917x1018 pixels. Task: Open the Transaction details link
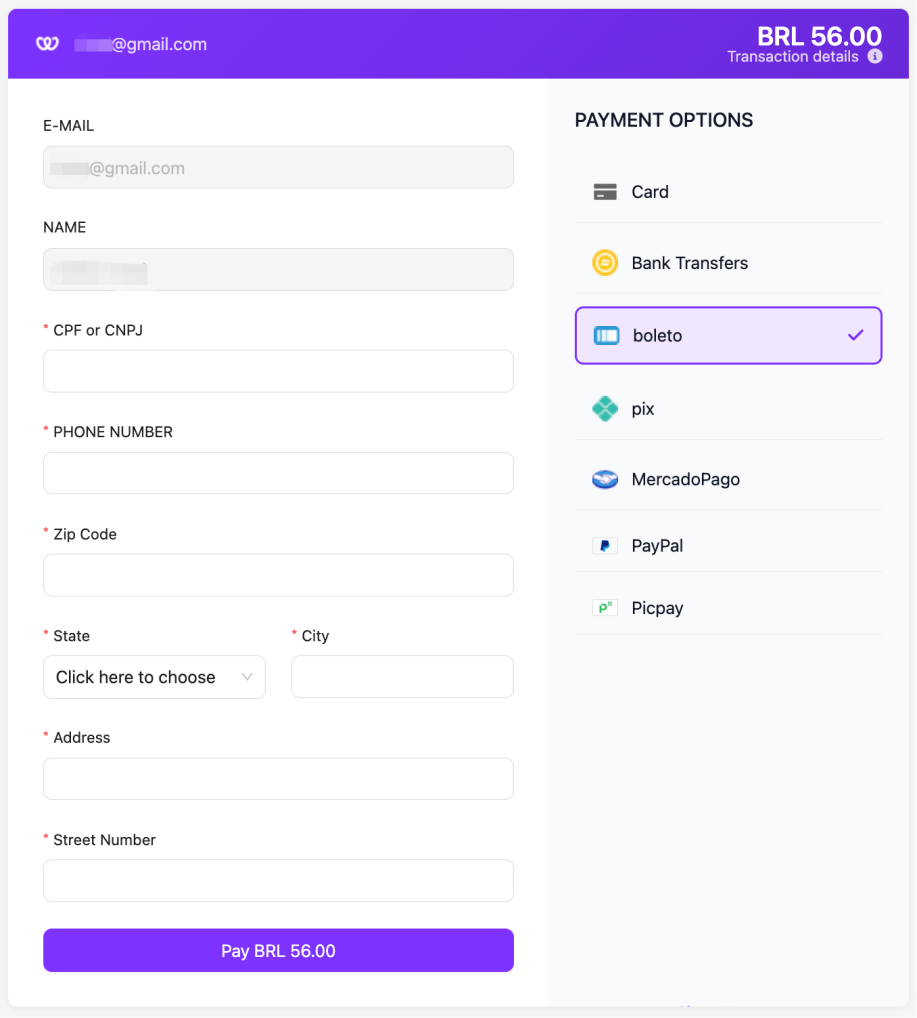[x=793, y=57]
